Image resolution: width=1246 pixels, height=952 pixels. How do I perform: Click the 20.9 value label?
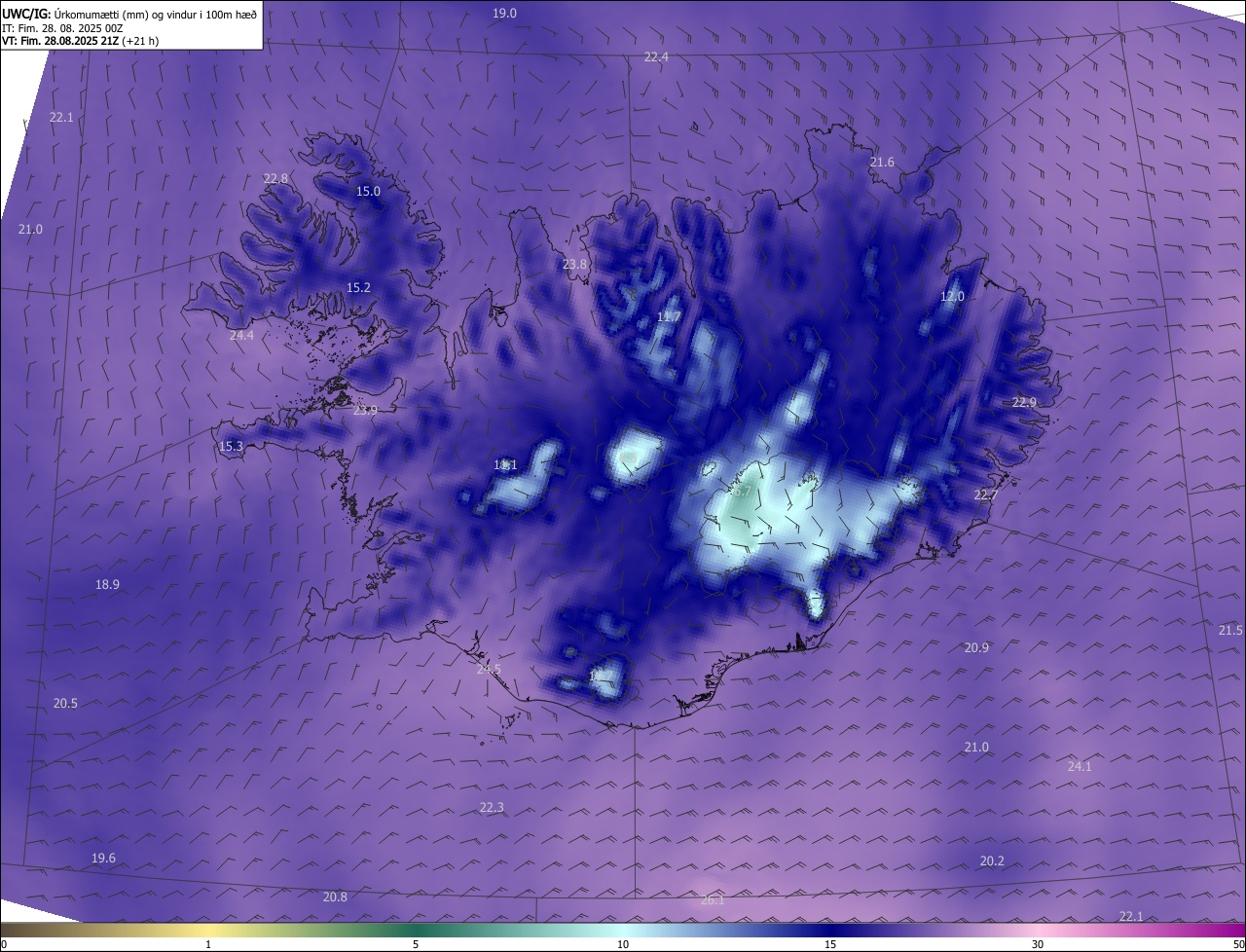tap(976, 647)
